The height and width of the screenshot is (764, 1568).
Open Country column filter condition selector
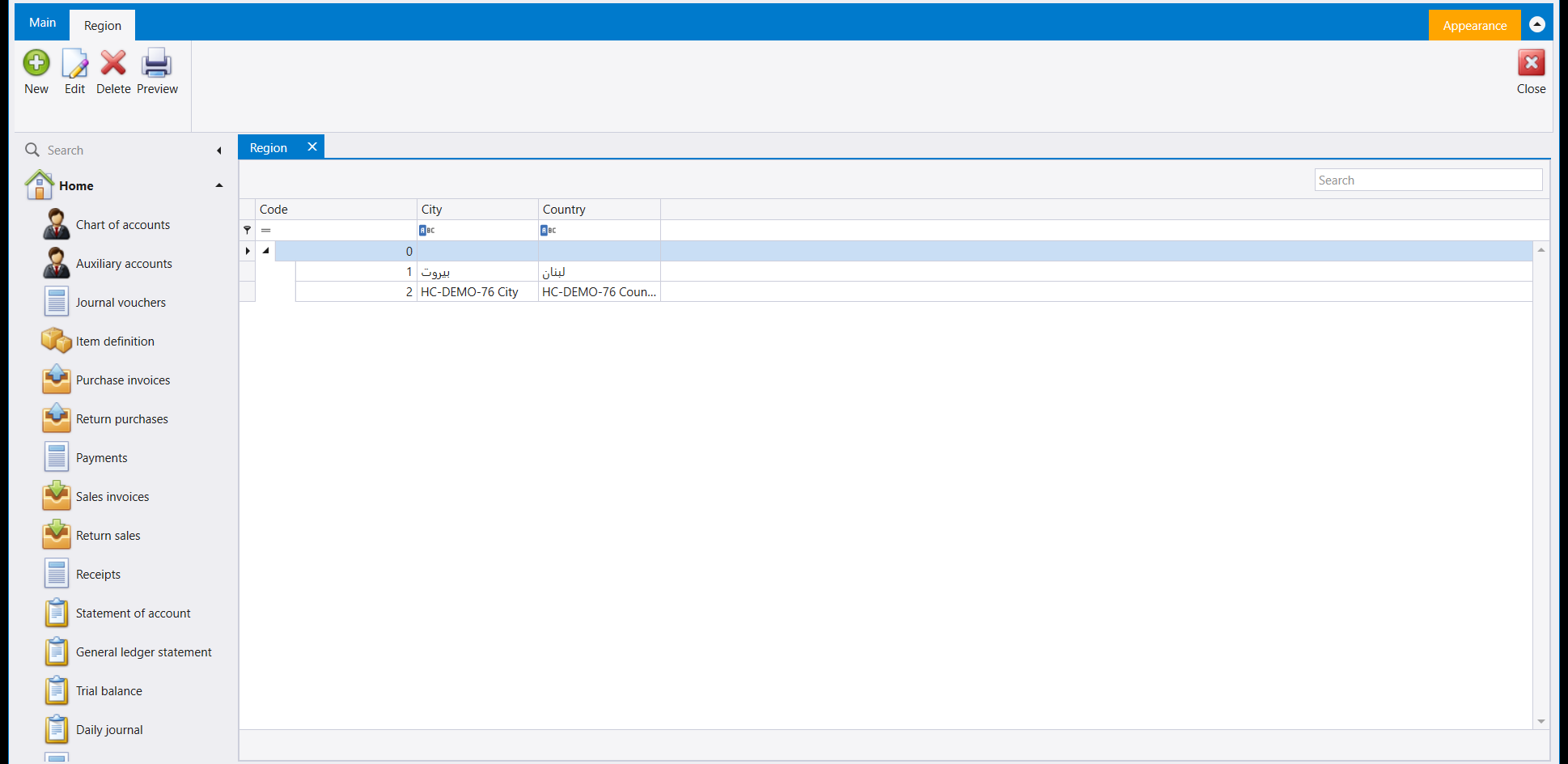coord(549,231)
